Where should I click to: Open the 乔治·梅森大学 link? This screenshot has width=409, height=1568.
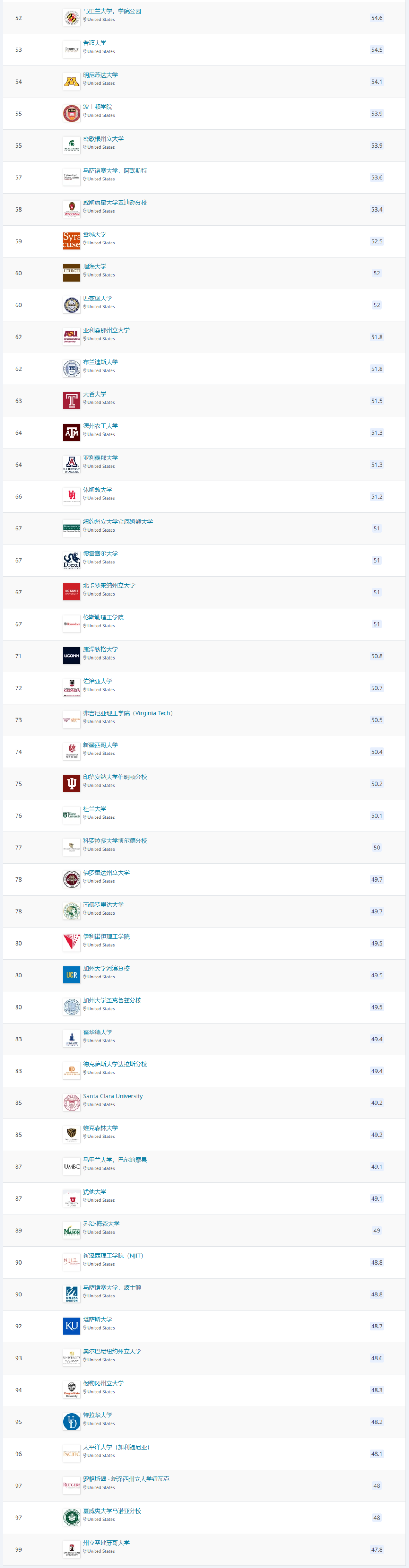click(101, 1223)
